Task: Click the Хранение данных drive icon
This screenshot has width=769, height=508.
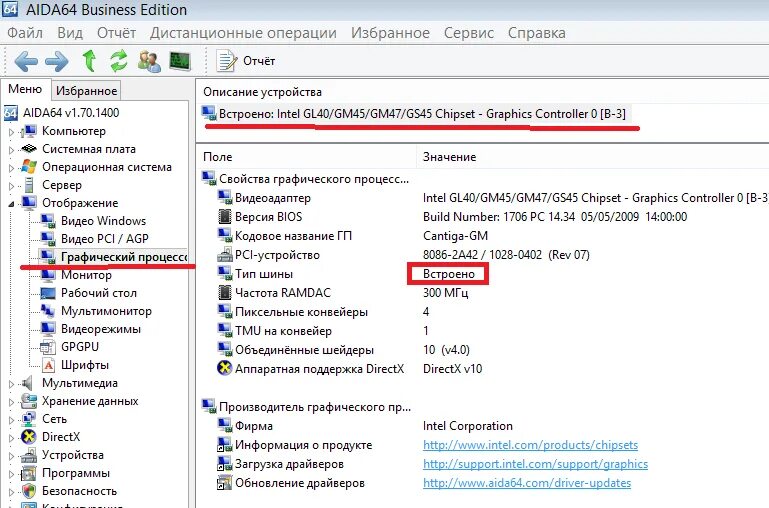Action: [29, 401]
